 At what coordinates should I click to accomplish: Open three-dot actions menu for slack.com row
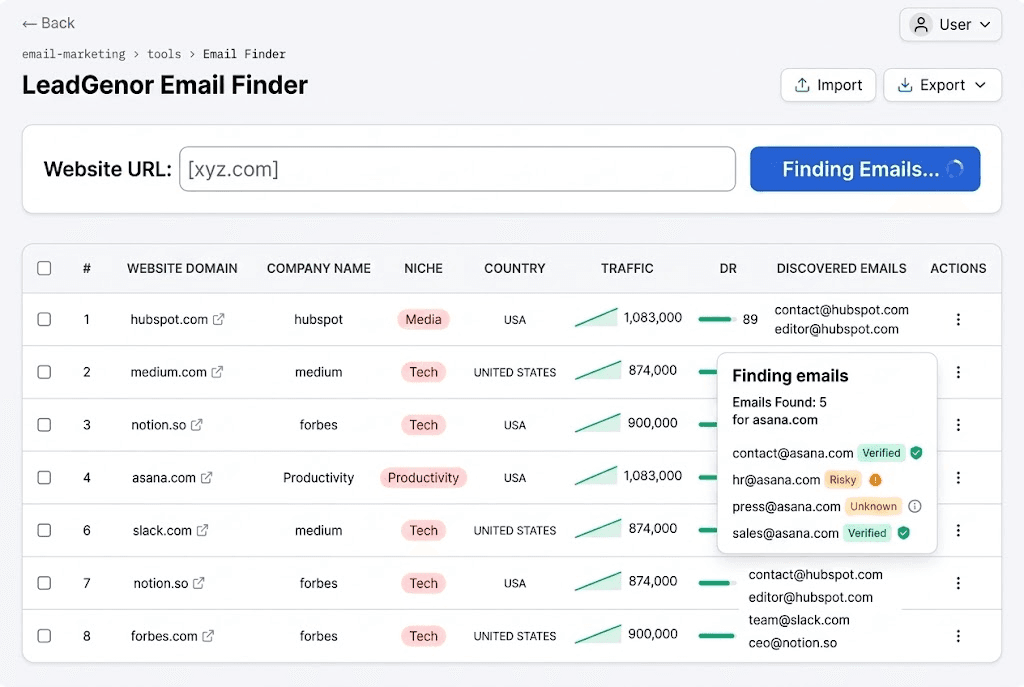pos(958,530)
